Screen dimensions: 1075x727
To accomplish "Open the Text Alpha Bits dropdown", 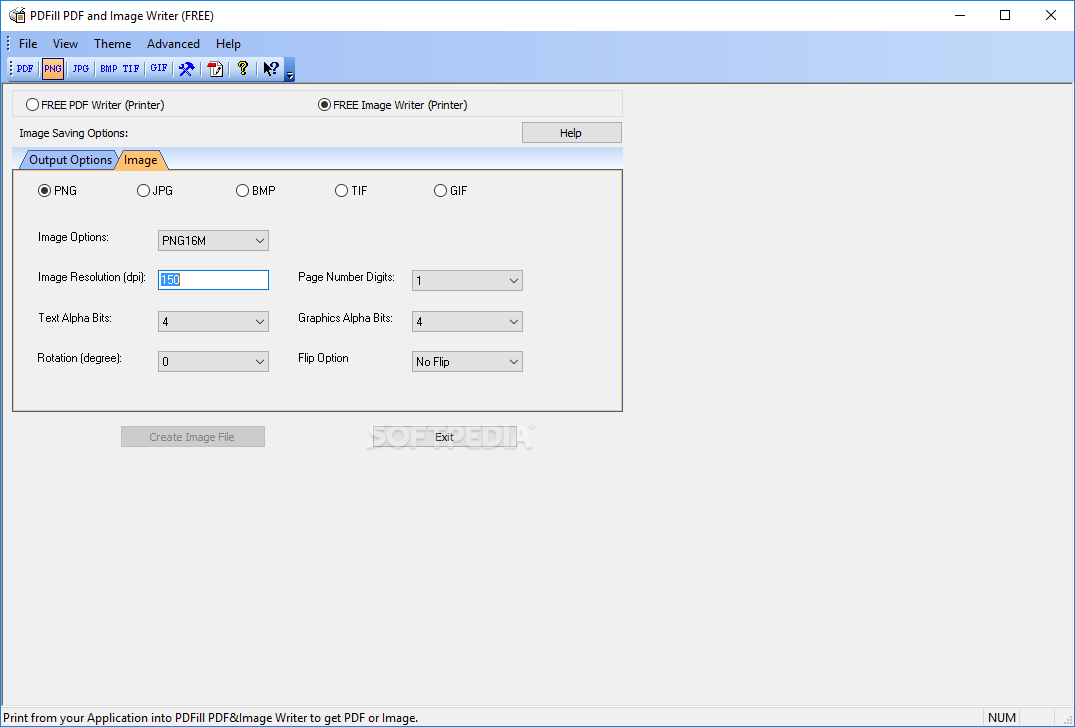I will click(x=213, y=322).
